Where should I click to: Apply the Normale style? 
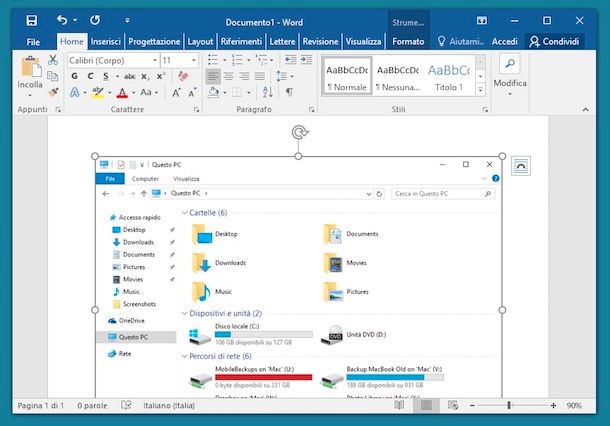coord(347,76)
